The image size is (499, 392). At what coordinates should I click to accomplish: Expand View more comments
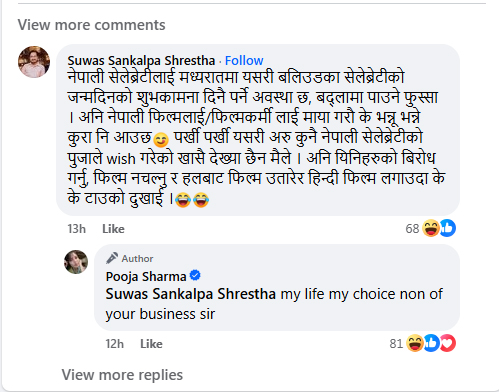91,25
